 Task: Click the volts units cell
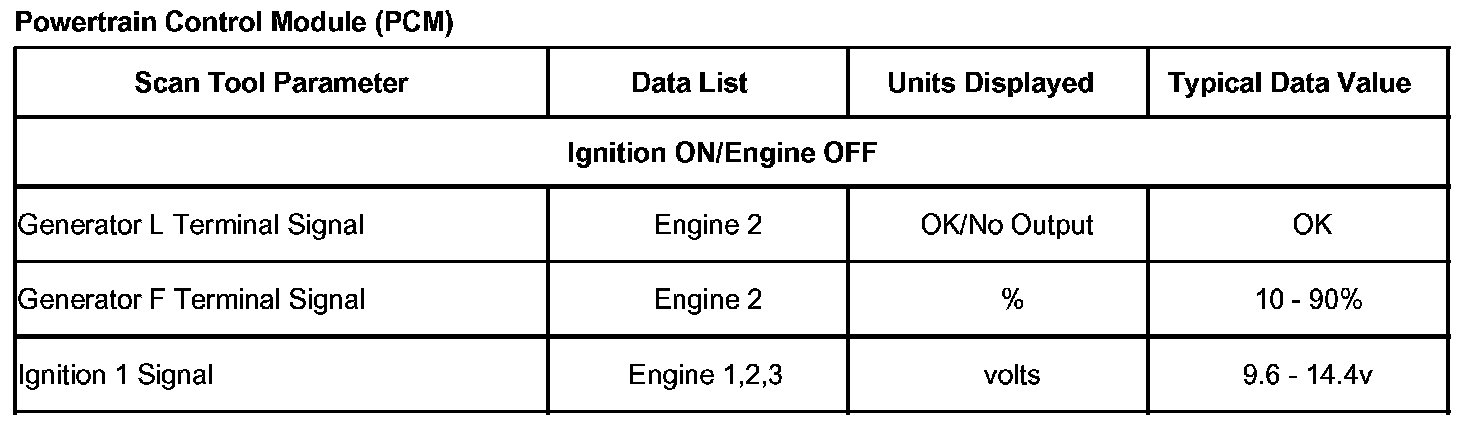coord(1011,376)
